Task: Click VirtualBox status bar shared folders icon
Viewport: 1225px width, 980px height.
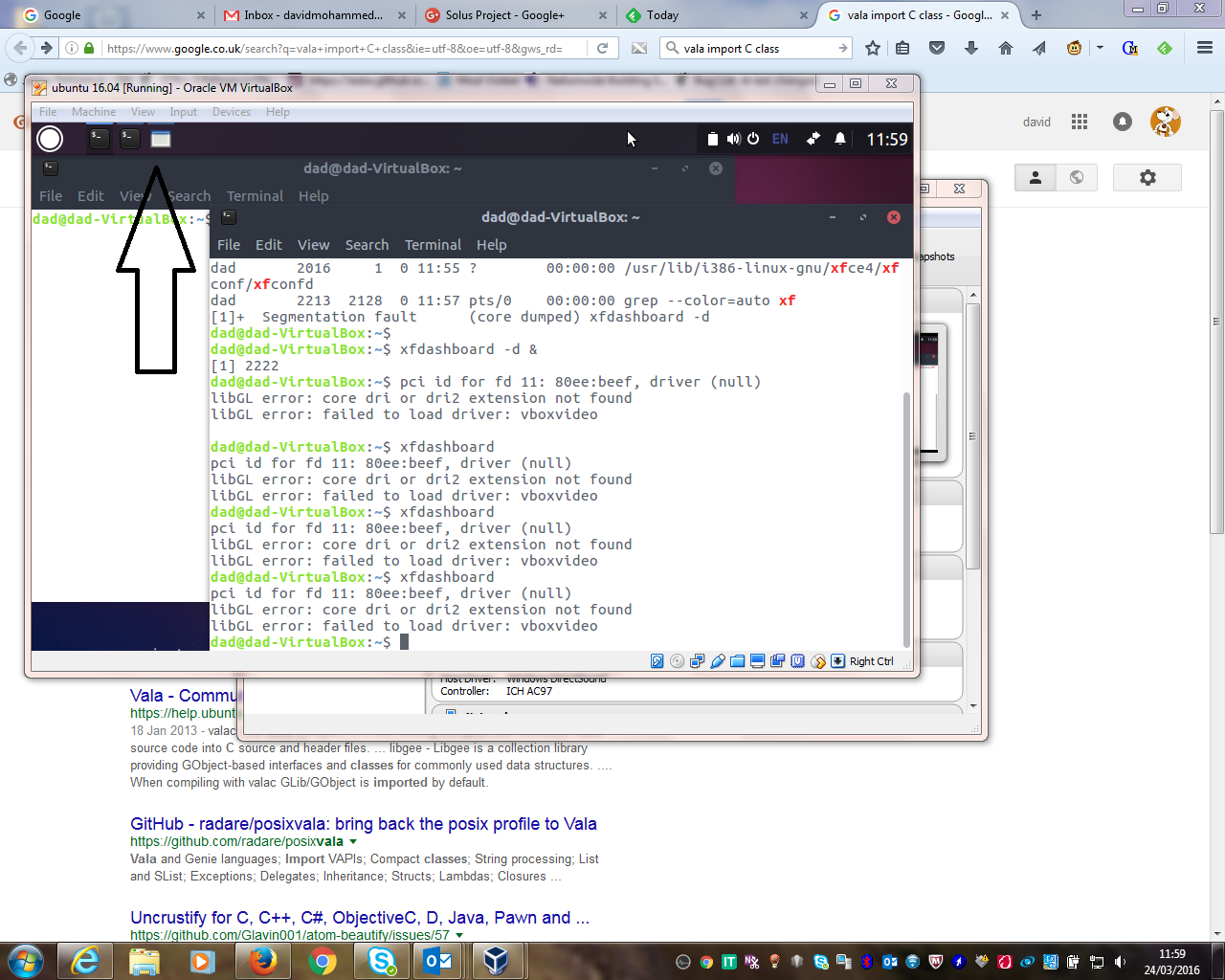Action: (737, 661)
